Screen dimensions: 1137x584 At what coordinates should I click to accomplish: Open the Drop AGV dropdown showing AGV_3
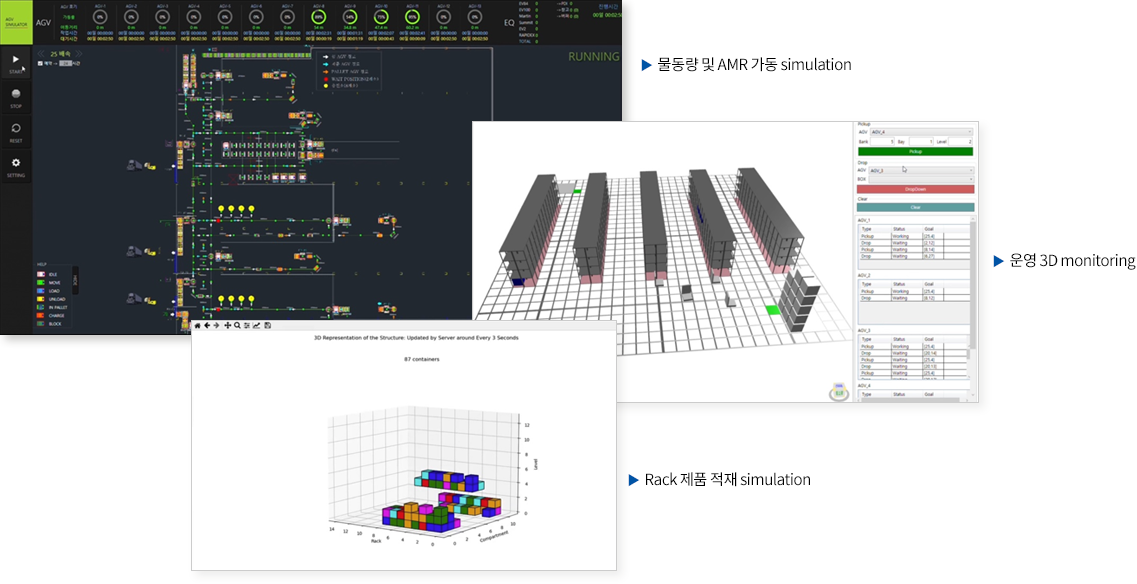tap(921, 170)
